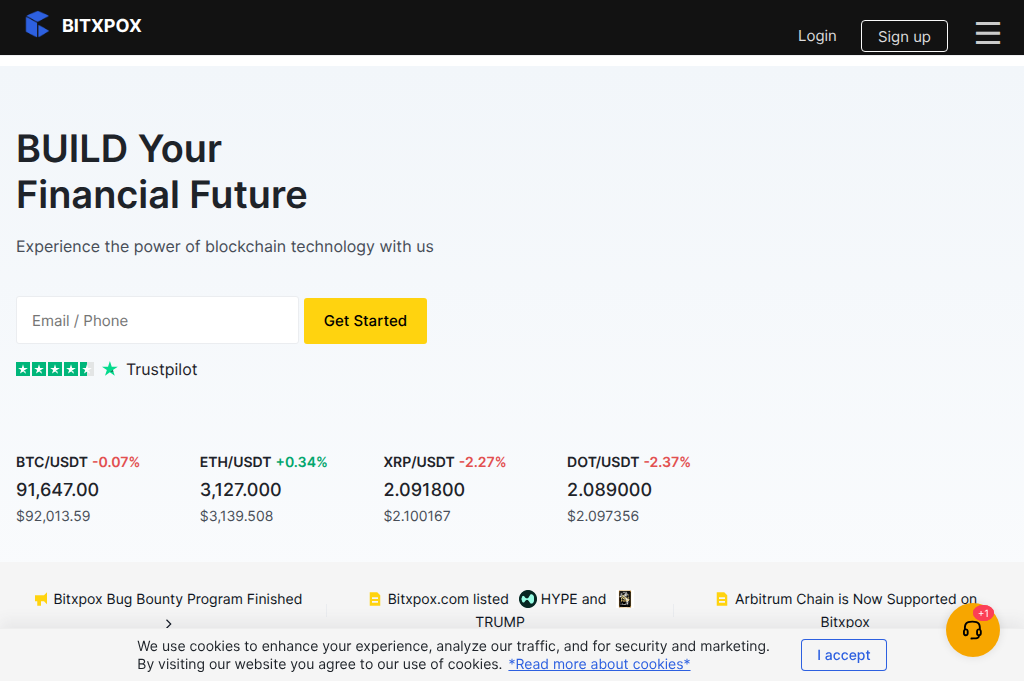Click the Trustpilot rating bar
The image size is (1024, 681).
click(53, 368)
